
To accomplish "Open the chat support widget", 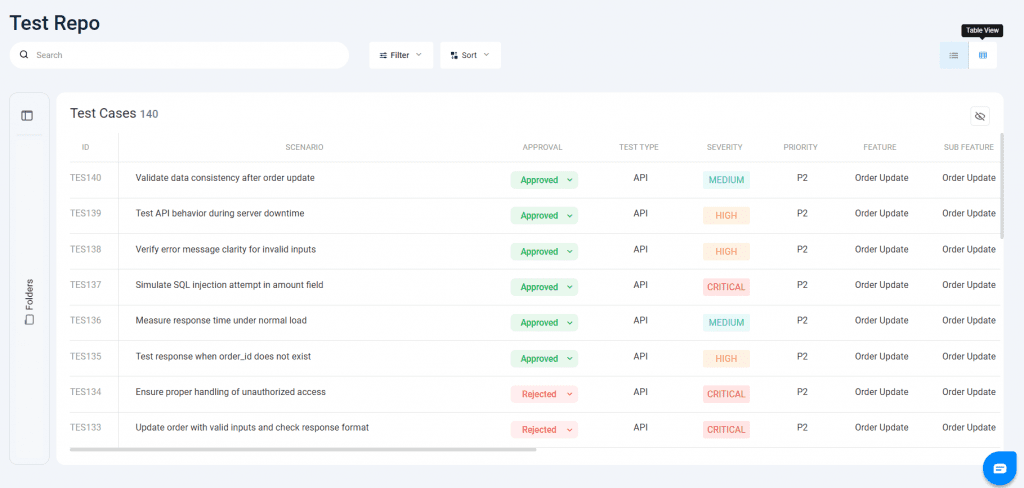I will pyautogui.click(x=999, y=467).
